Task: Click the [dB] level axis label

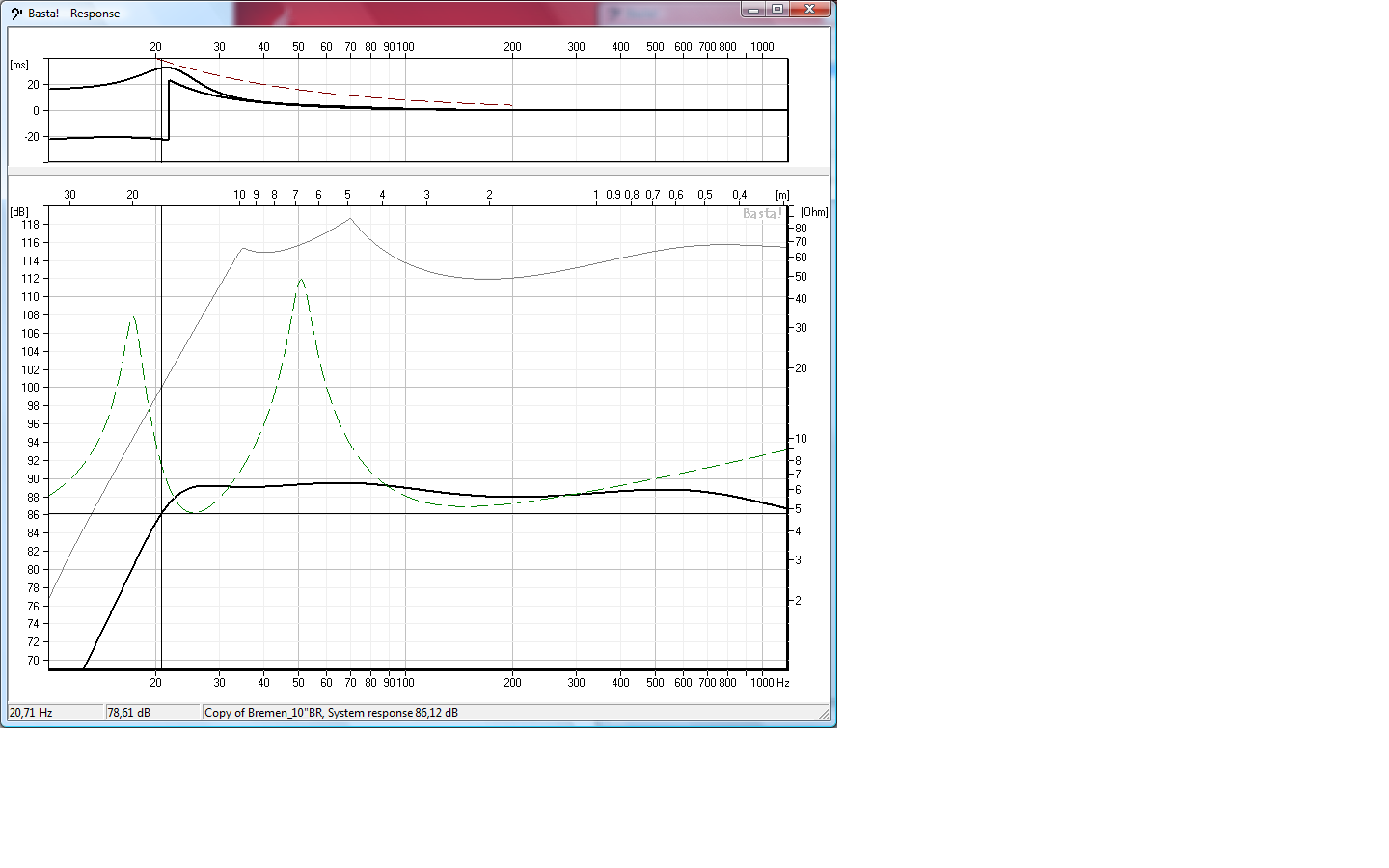Action: coord(19,212)
